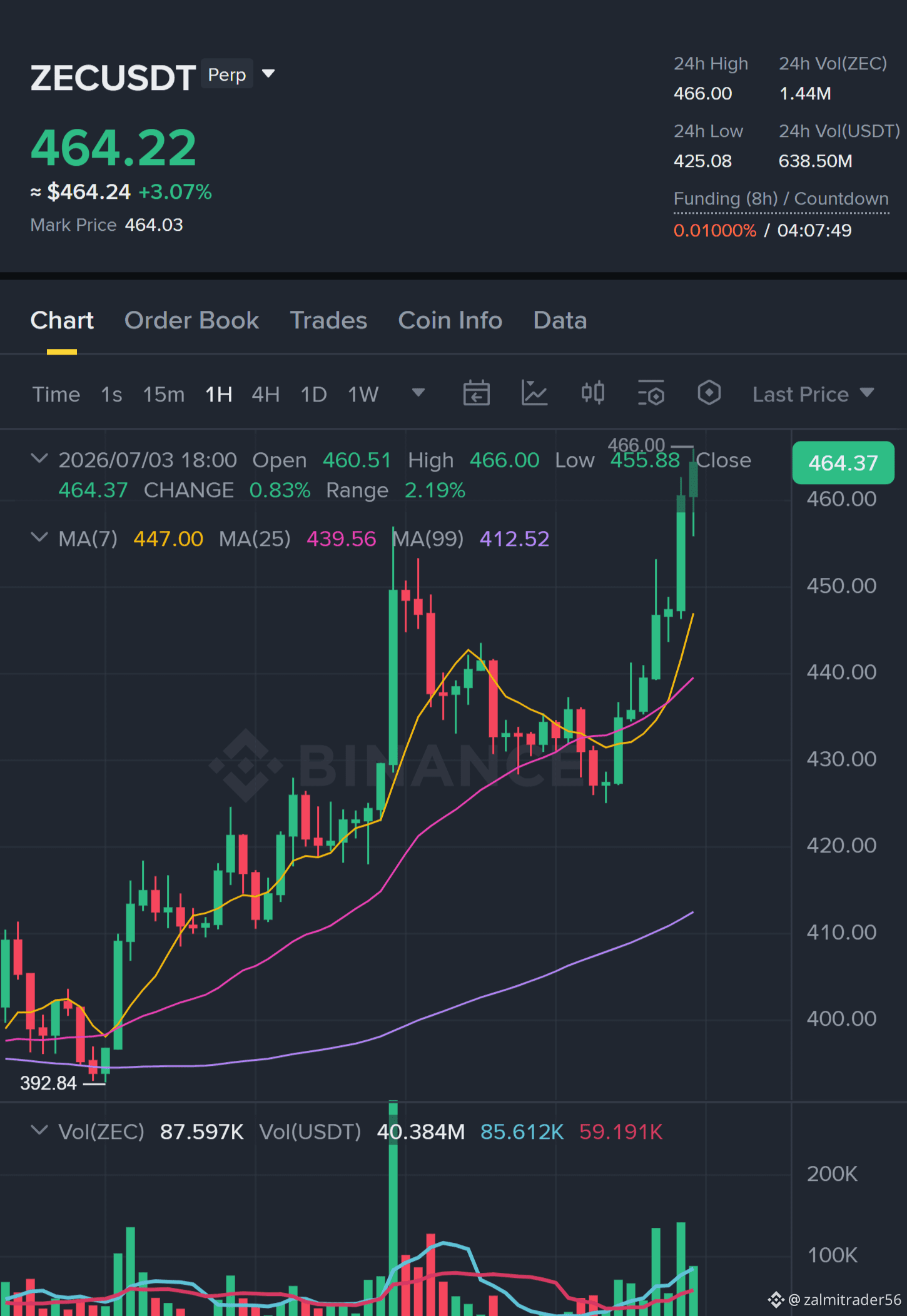Tap the +3.07% price change
Viewport: 907px width, 1316px height.
tap(175, 191)
